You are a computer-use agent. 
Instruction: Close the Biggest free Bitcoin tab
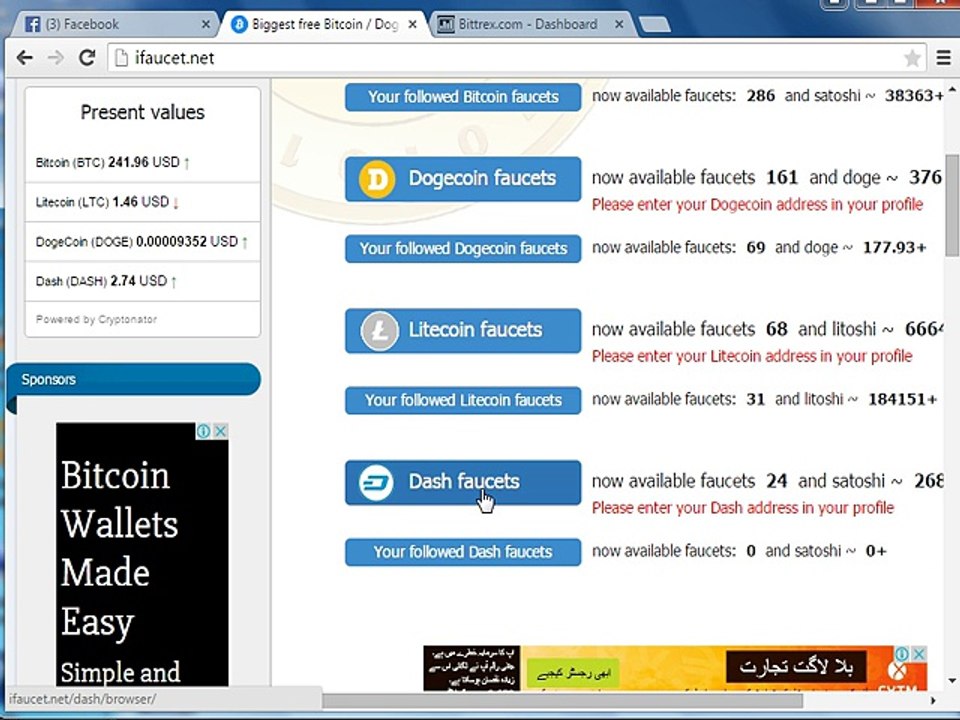(x=413, y=24)
